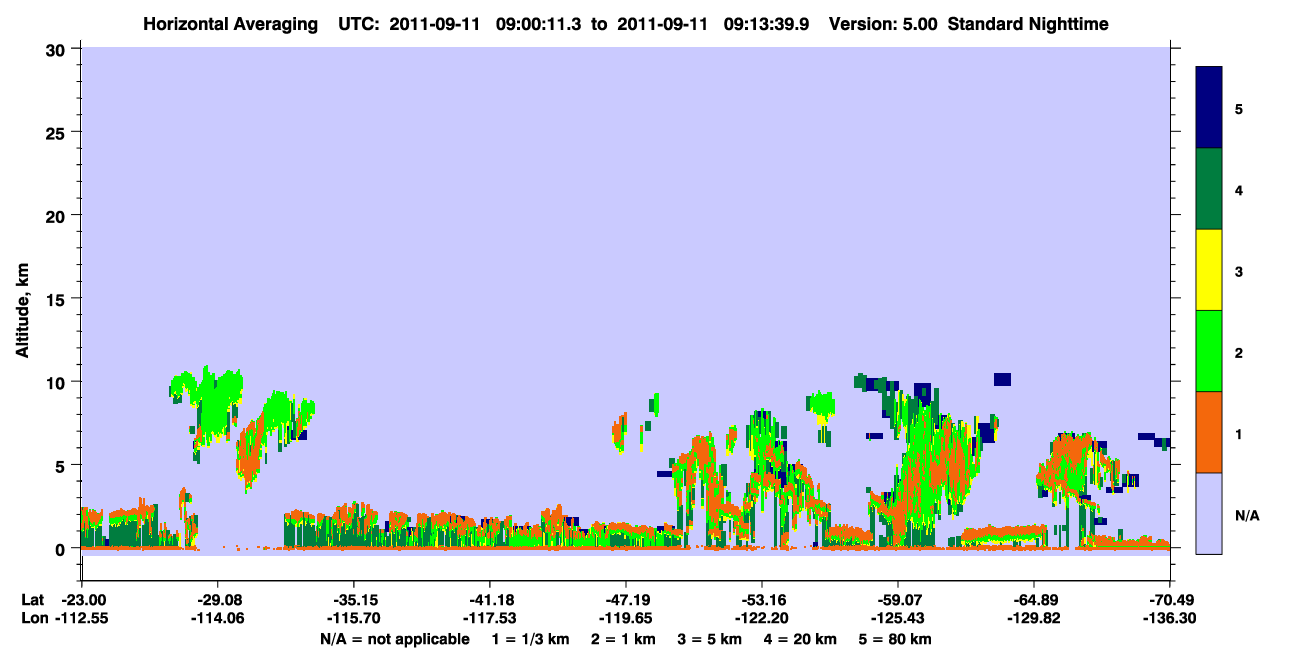Screen dimensions: 1300x667
Task: Click the latitude value -53.16
Action: 761,599
